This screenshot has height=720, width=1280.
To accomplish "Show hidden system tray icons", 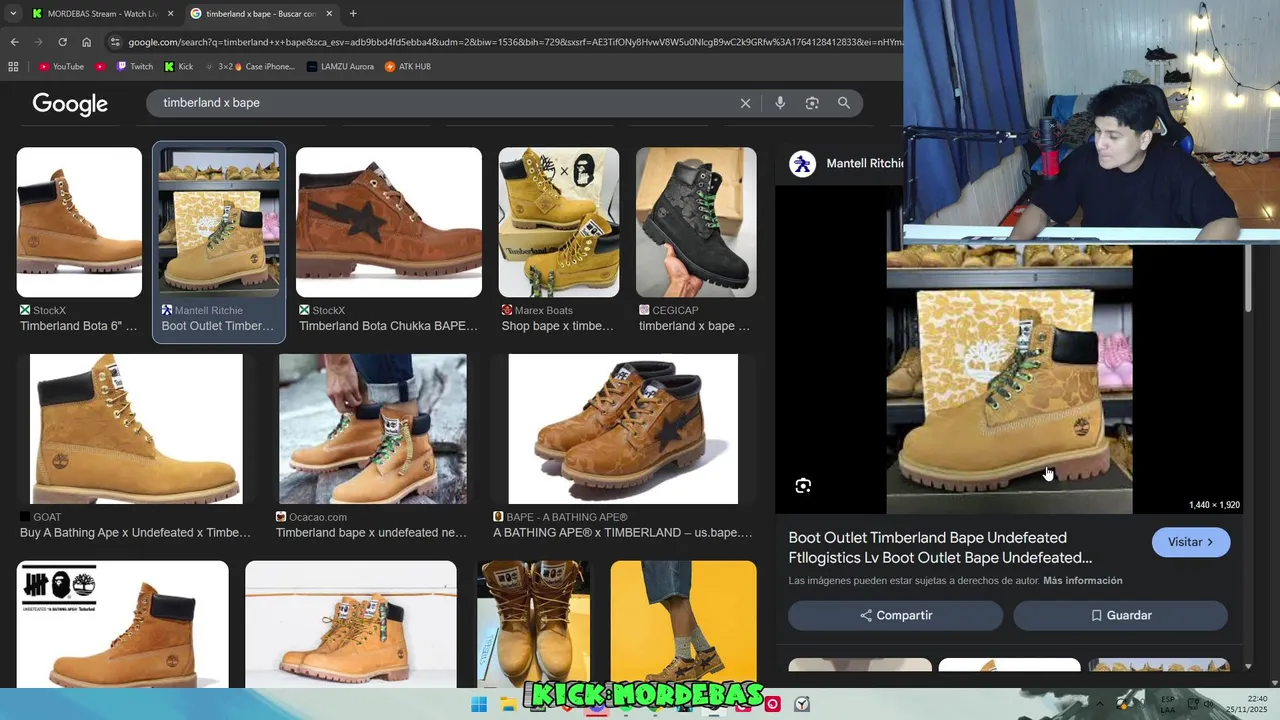I will click(1098, 704).
